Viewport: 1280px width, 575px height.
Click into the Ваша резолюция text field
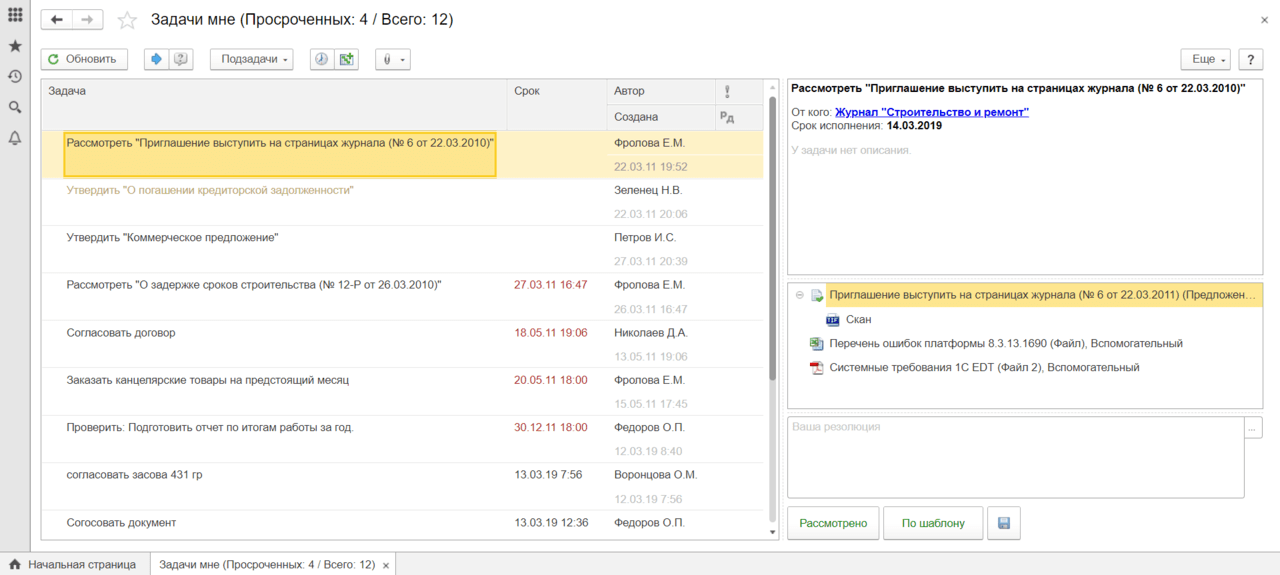coord(1015,457)
